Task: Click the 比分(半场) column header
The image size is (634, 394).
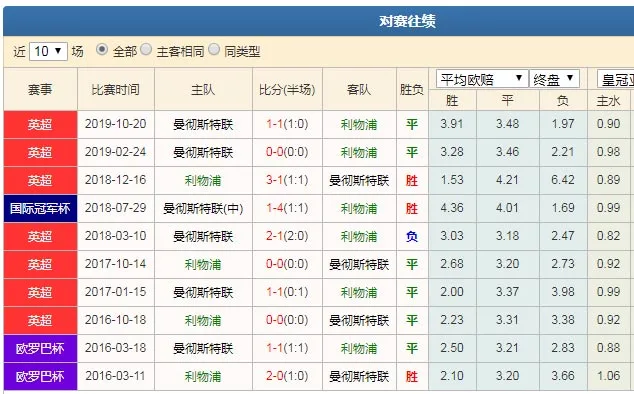Action: 287,89
